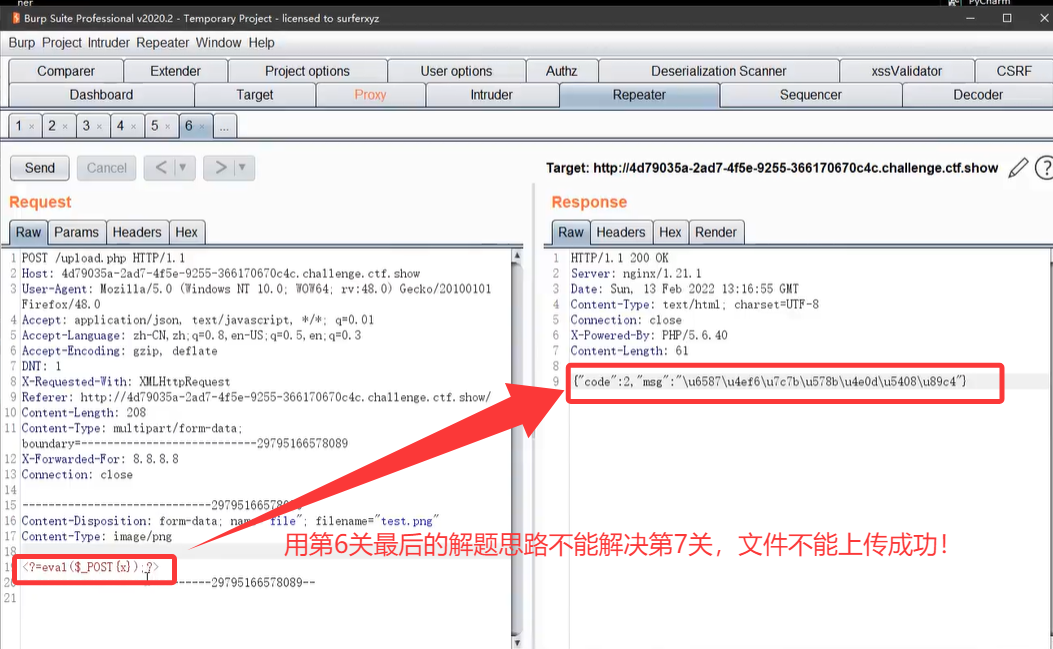Close repeater tab 6 with its x
This screenshot has width=1053, height=649.
[x=202, y=126]
